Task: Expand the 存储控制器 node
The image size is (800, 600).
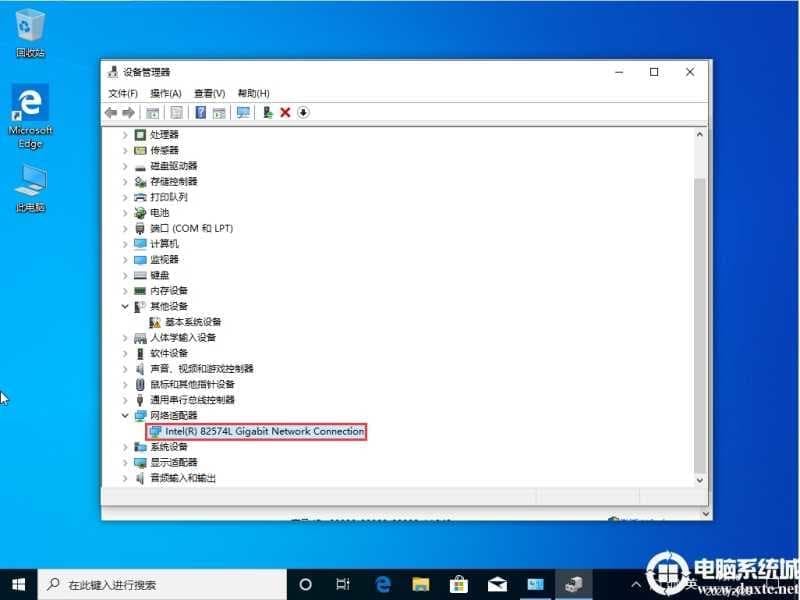Action: tap(125, 182)
